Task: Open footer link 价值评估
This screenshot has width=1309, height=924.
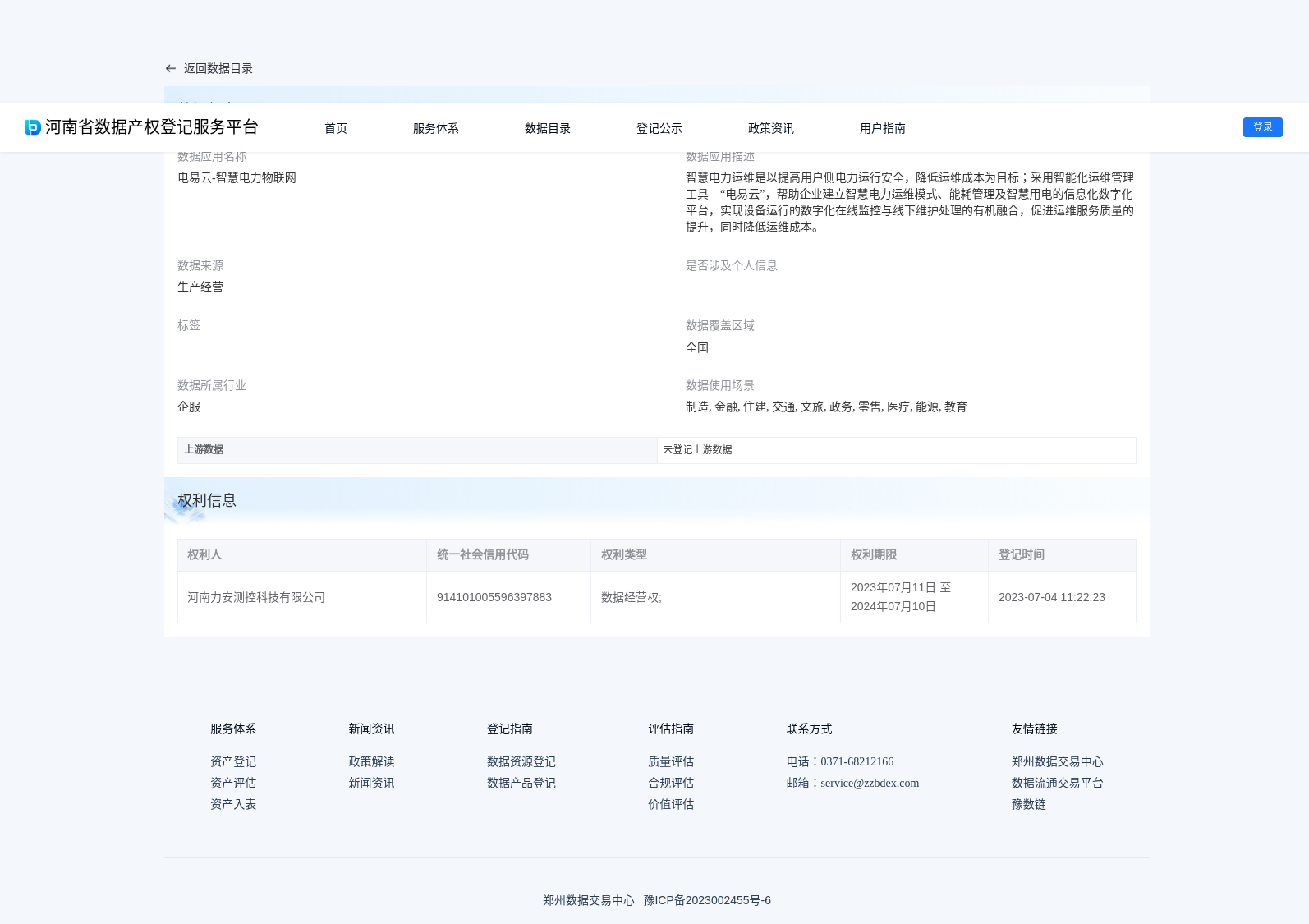Action: click(671, 804)
